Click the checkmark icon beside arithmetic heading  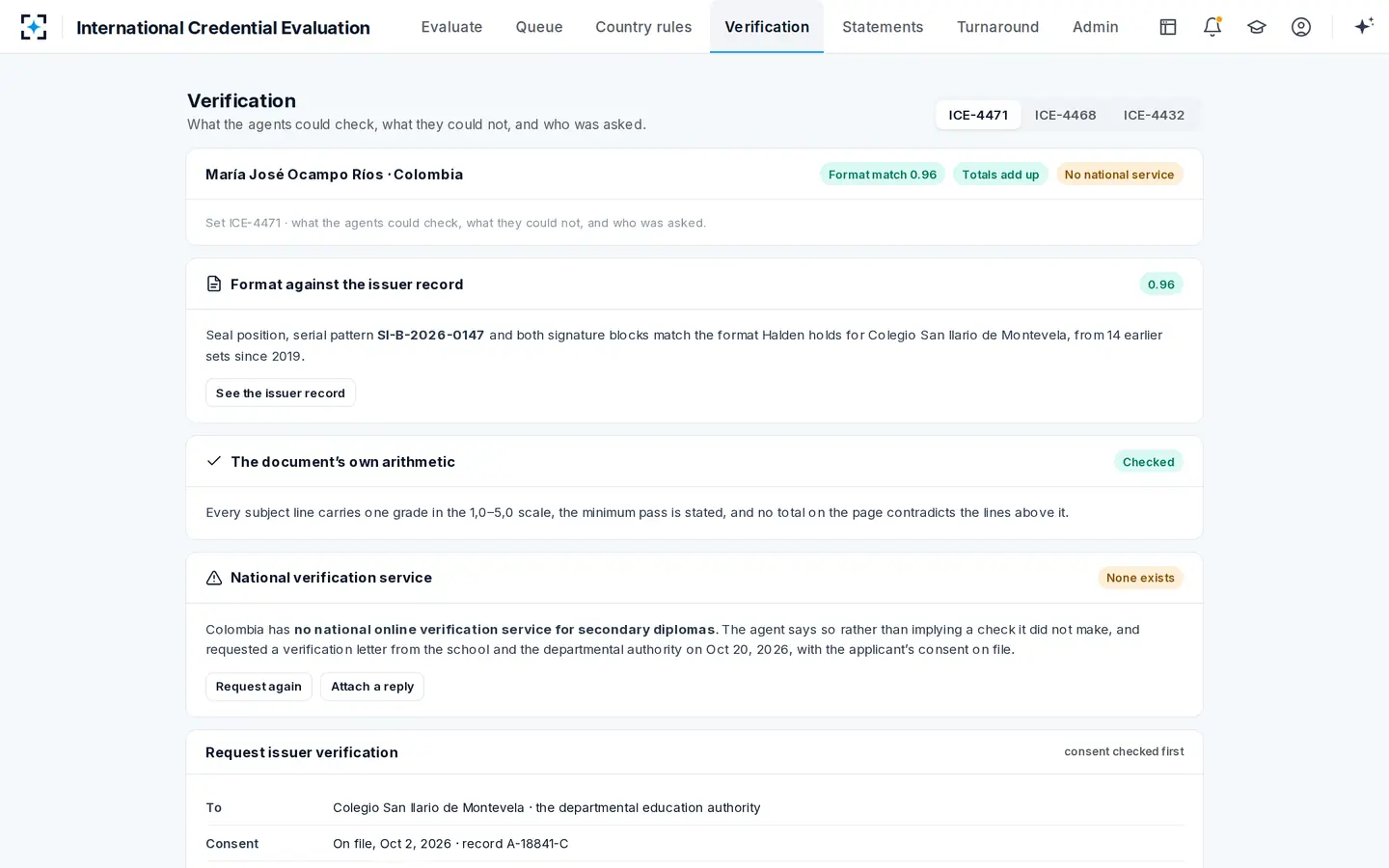[x=214, y=461]
